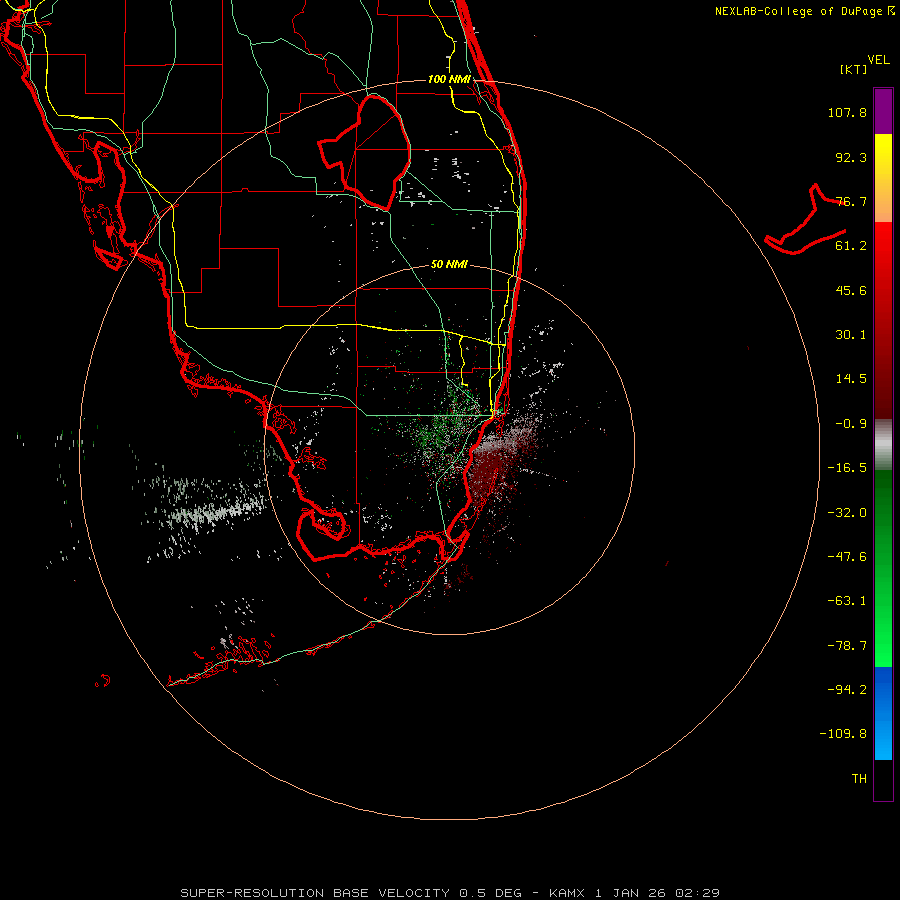Pick the gray near-zero segment of the color bar
The image size is (900, 900).
coord(883,444)
